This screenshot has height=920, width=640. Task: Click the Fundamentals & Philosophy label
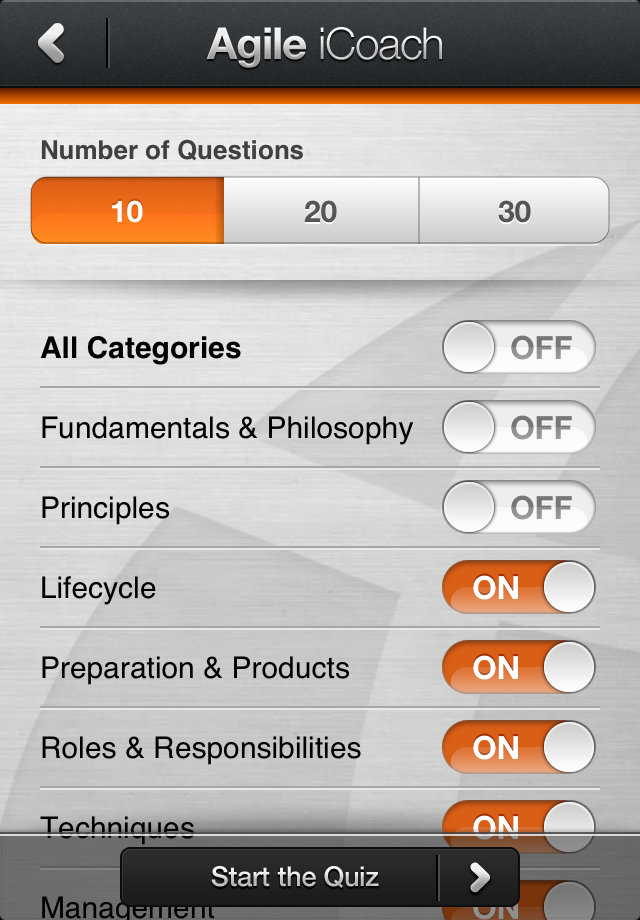click(226, 428)
